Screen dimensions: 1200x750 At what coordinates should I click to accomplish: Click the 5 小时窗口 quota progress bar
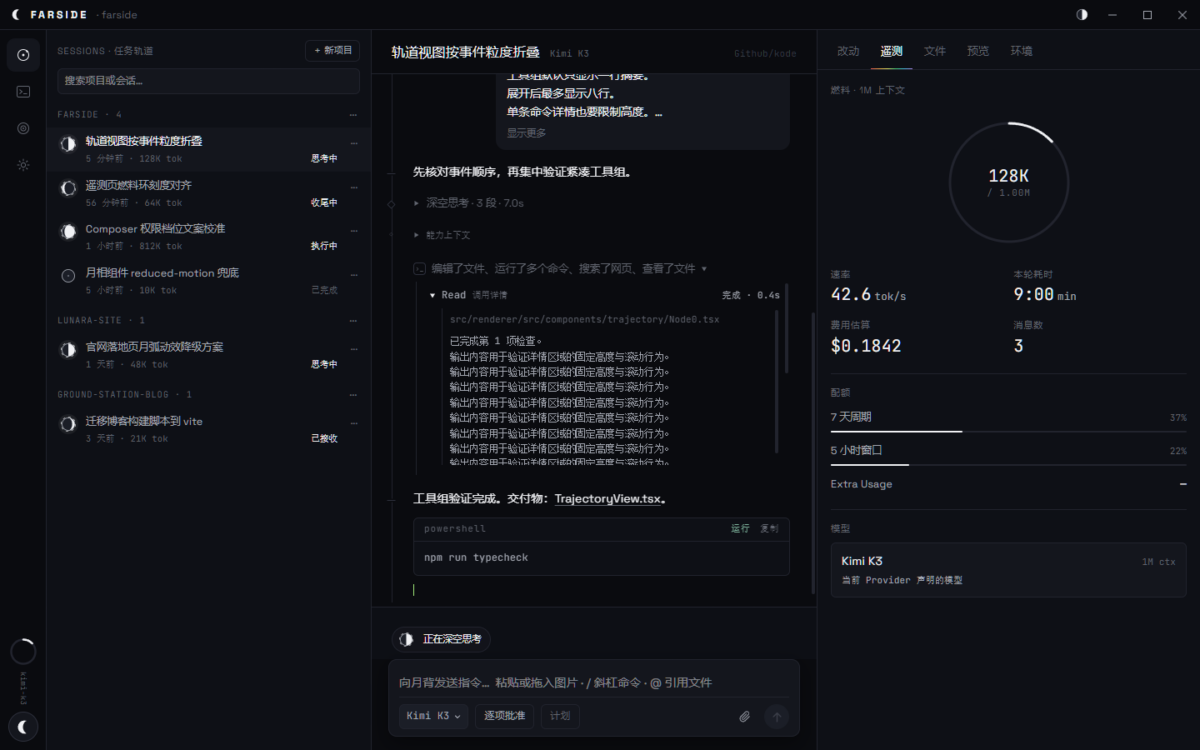click(x=1008, y=465)
